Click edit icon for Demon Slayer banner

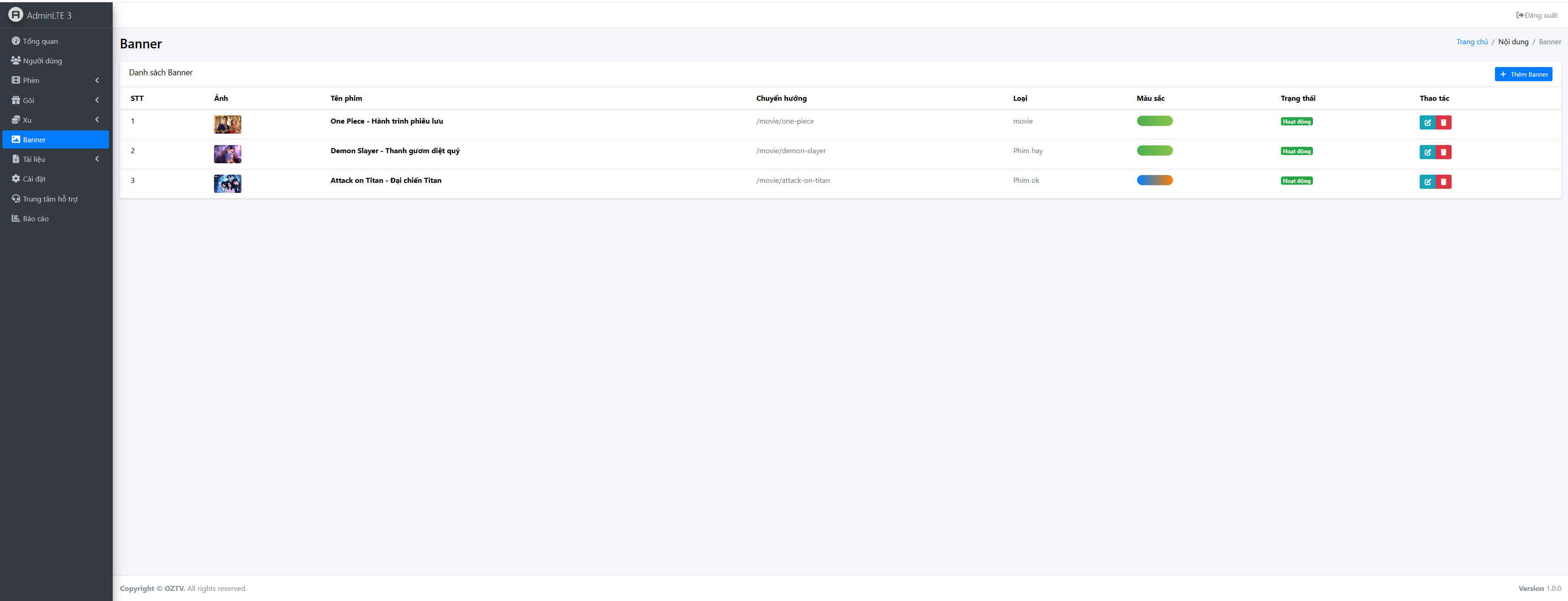click(x=1427, y=153)
